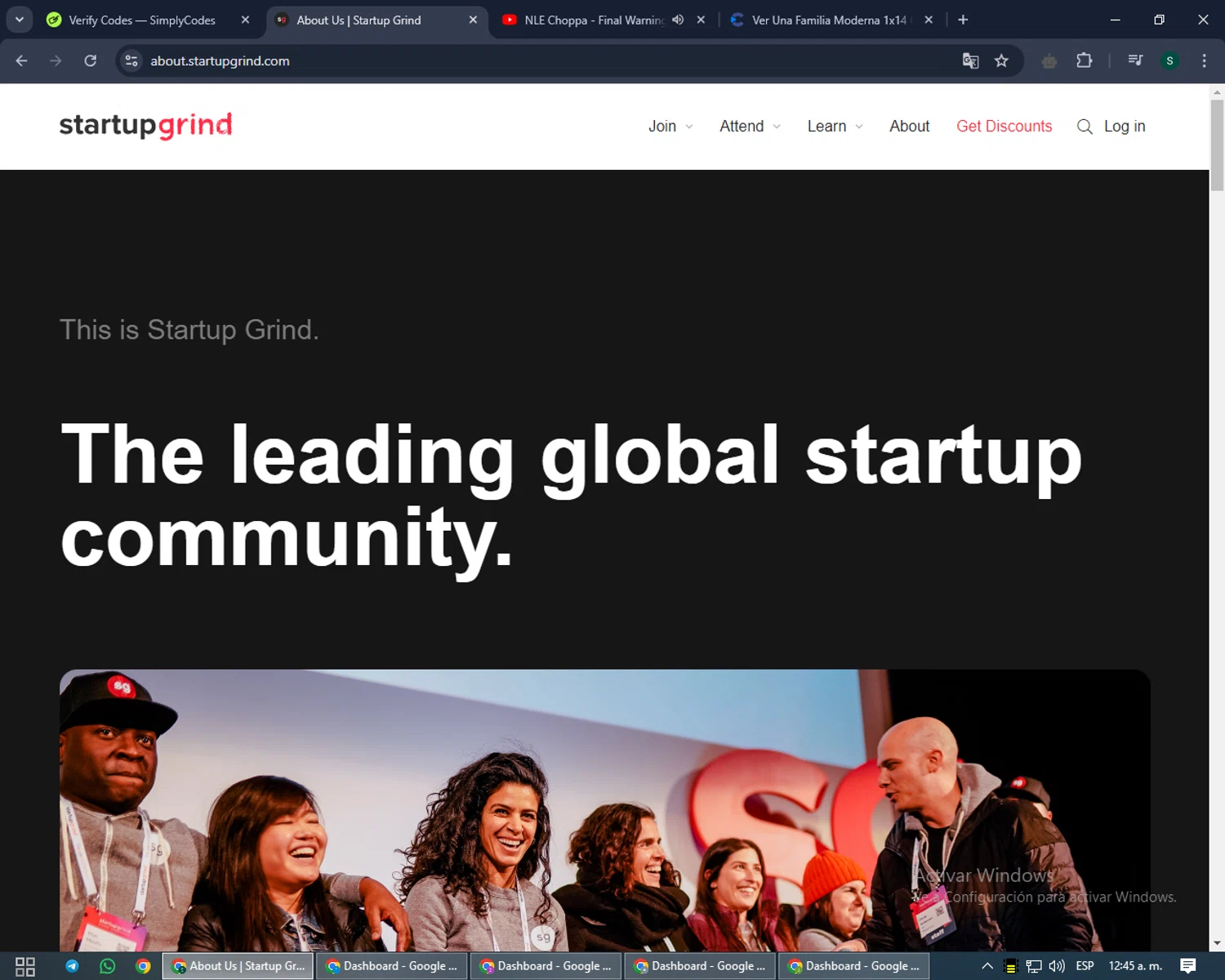Click the scrollbar down arrow

click(1217, 943)
